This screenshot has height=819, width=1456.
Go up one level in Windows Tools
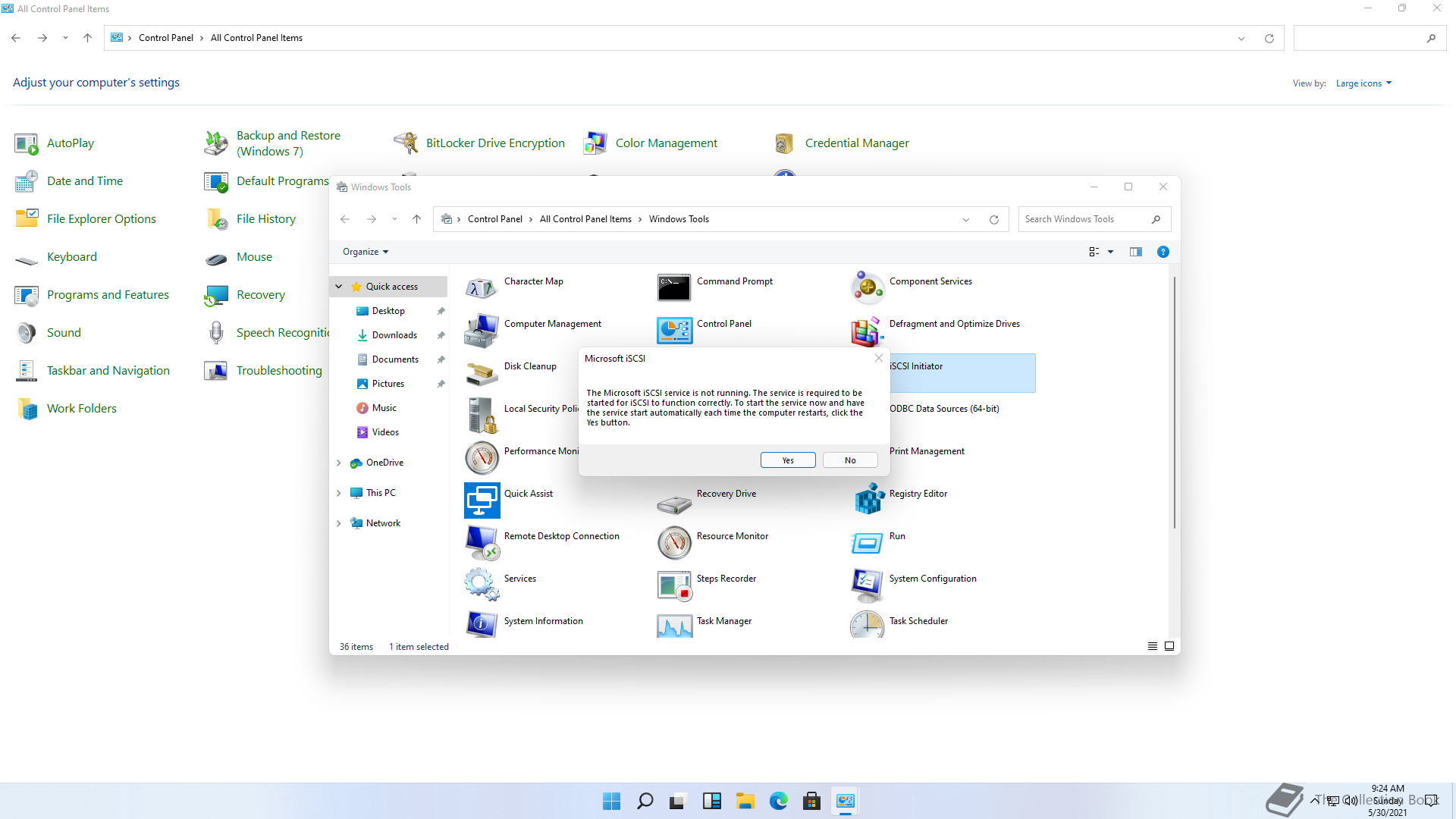[416, 219]
